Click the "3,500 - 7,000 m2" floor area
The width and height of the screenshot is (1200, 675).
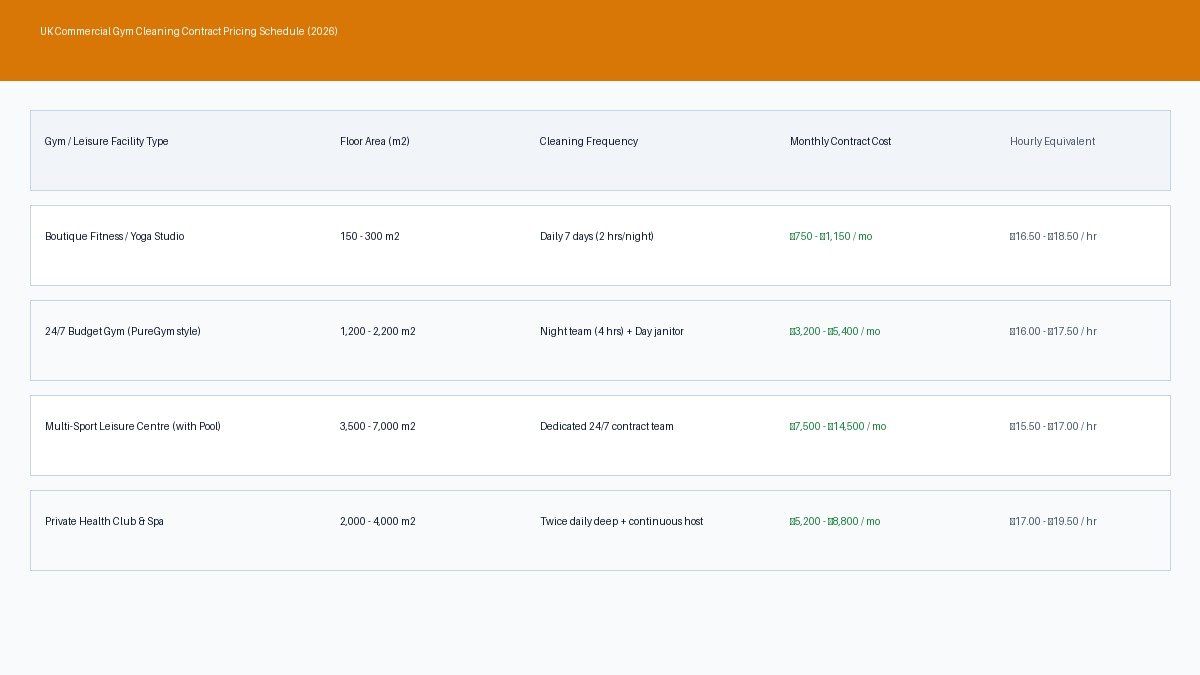(x=378, y=426)
